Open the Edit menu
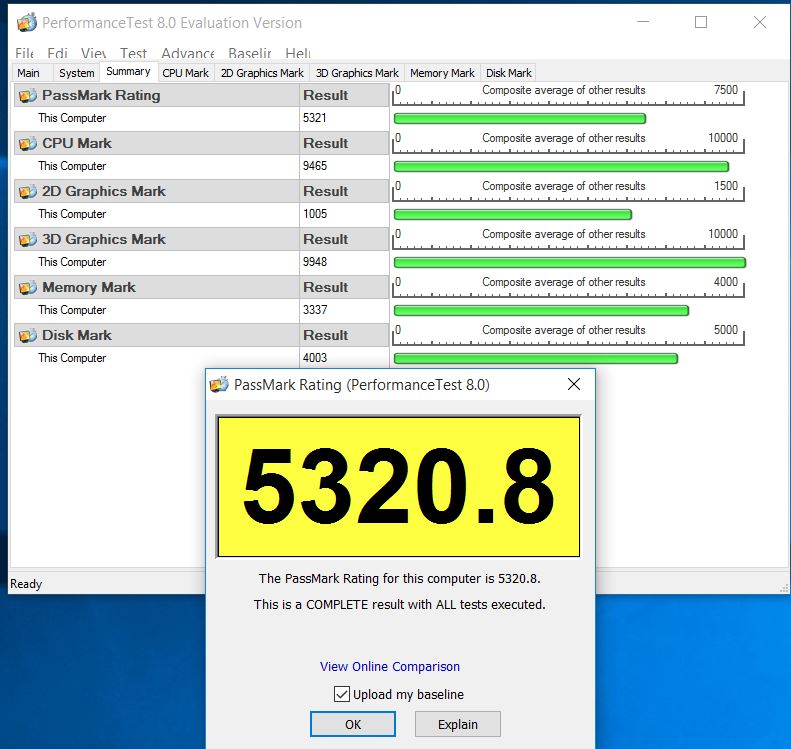791x749 pixels. tap(57, 53)
